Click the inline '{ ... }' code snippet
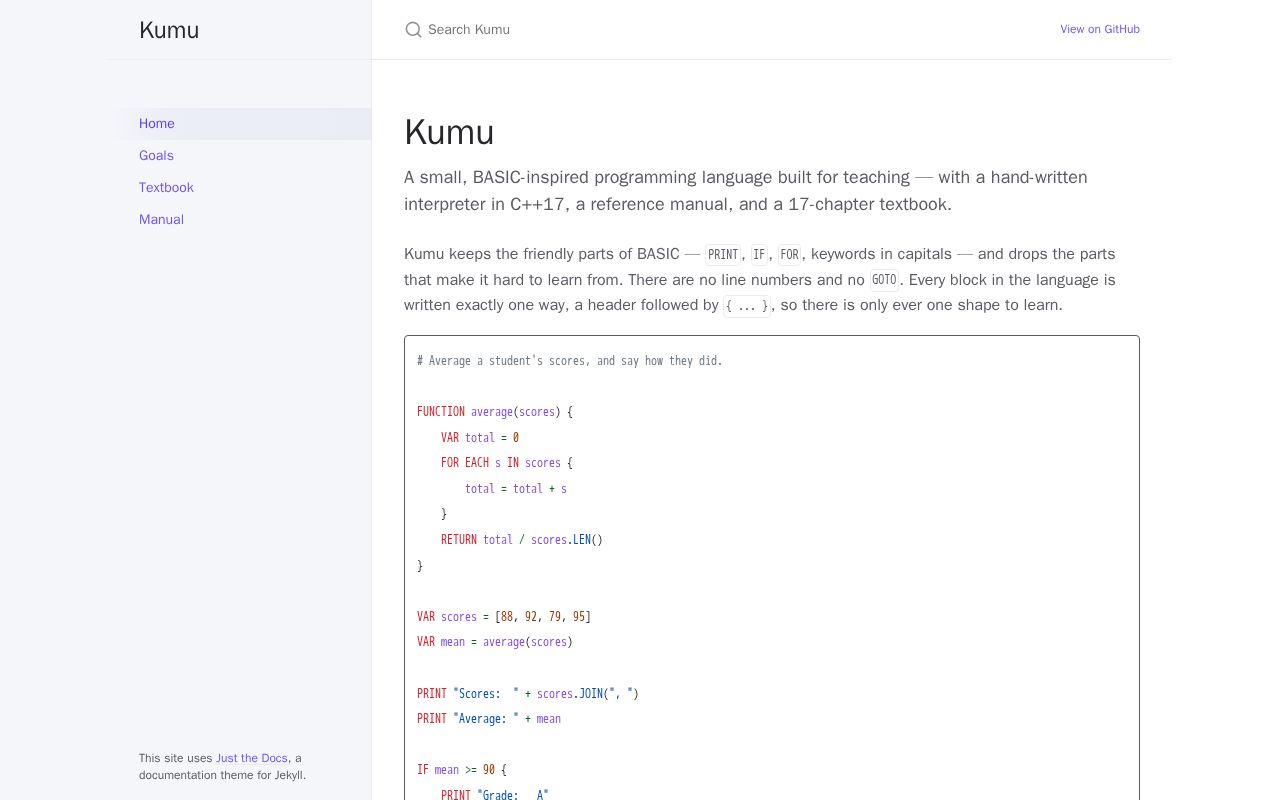This screenshot has height=800, width=1280. tap(747, 306)
